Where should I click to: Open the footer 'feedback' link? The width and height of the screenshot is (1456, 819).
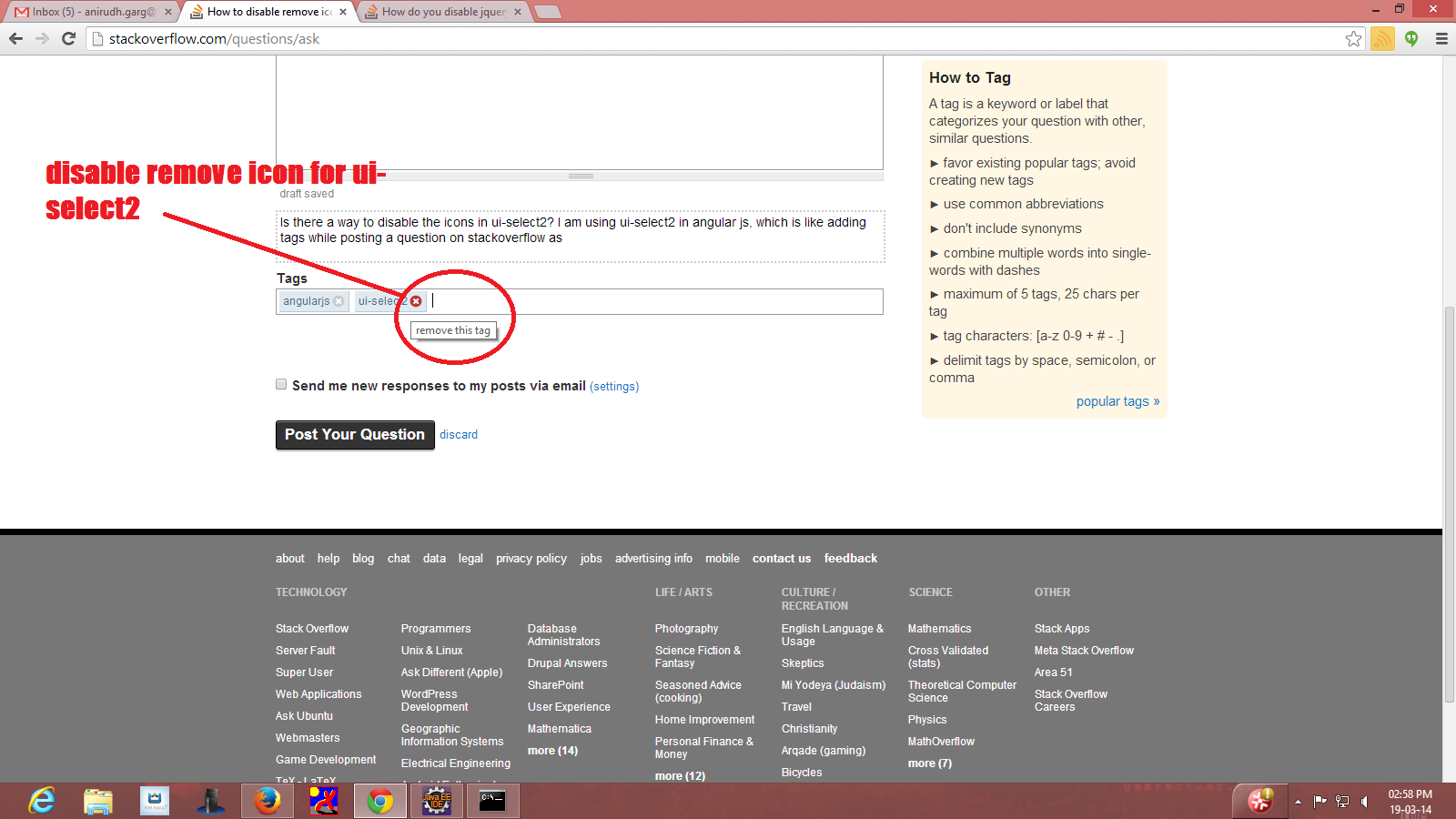coord(851,559)
